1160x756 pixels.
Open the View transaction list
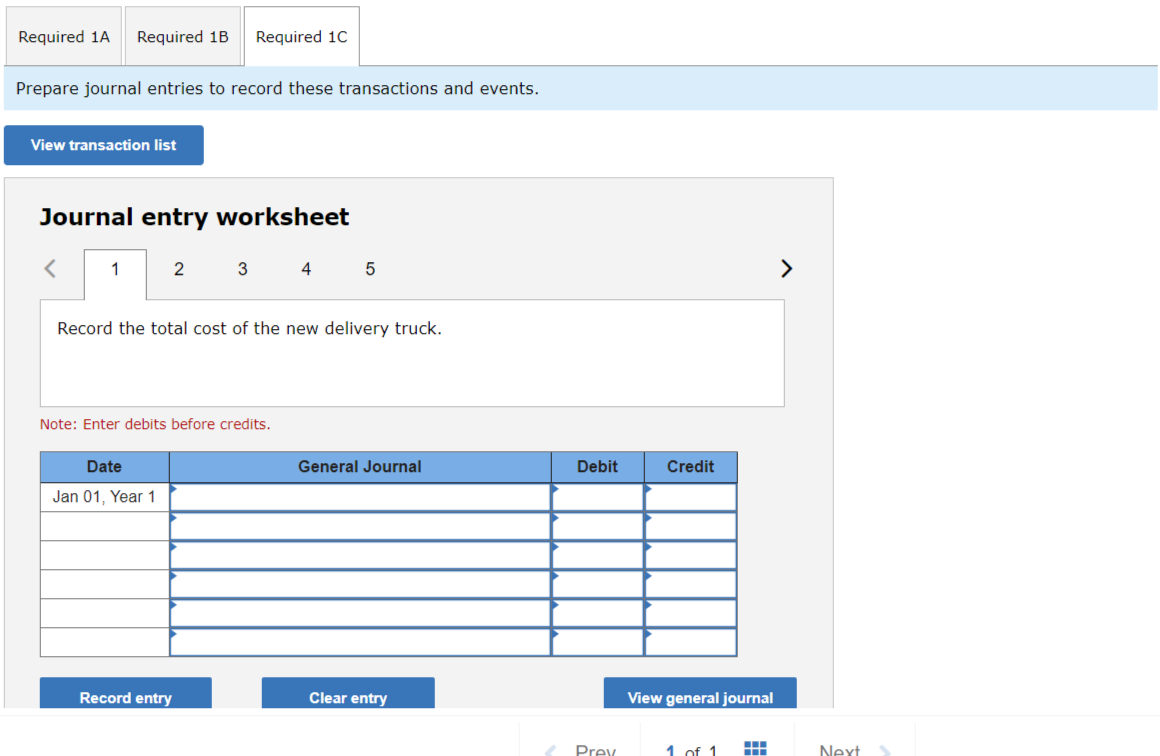click(x=103, y=145)
